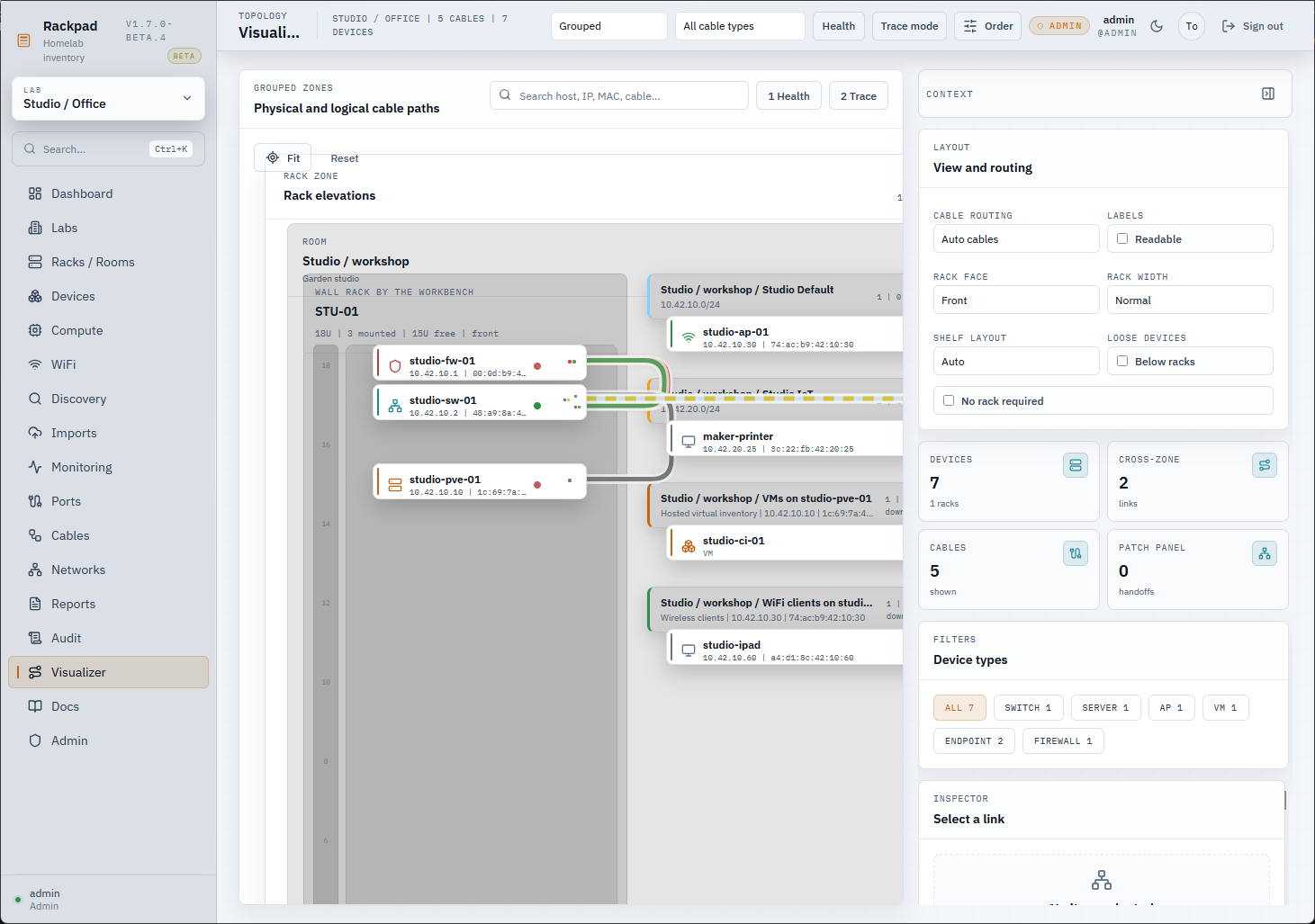Image resolution: width=1315 pixels, height=924 pixels.
Task: Open the Admin shield icon
Action: (x=35, y=740)
